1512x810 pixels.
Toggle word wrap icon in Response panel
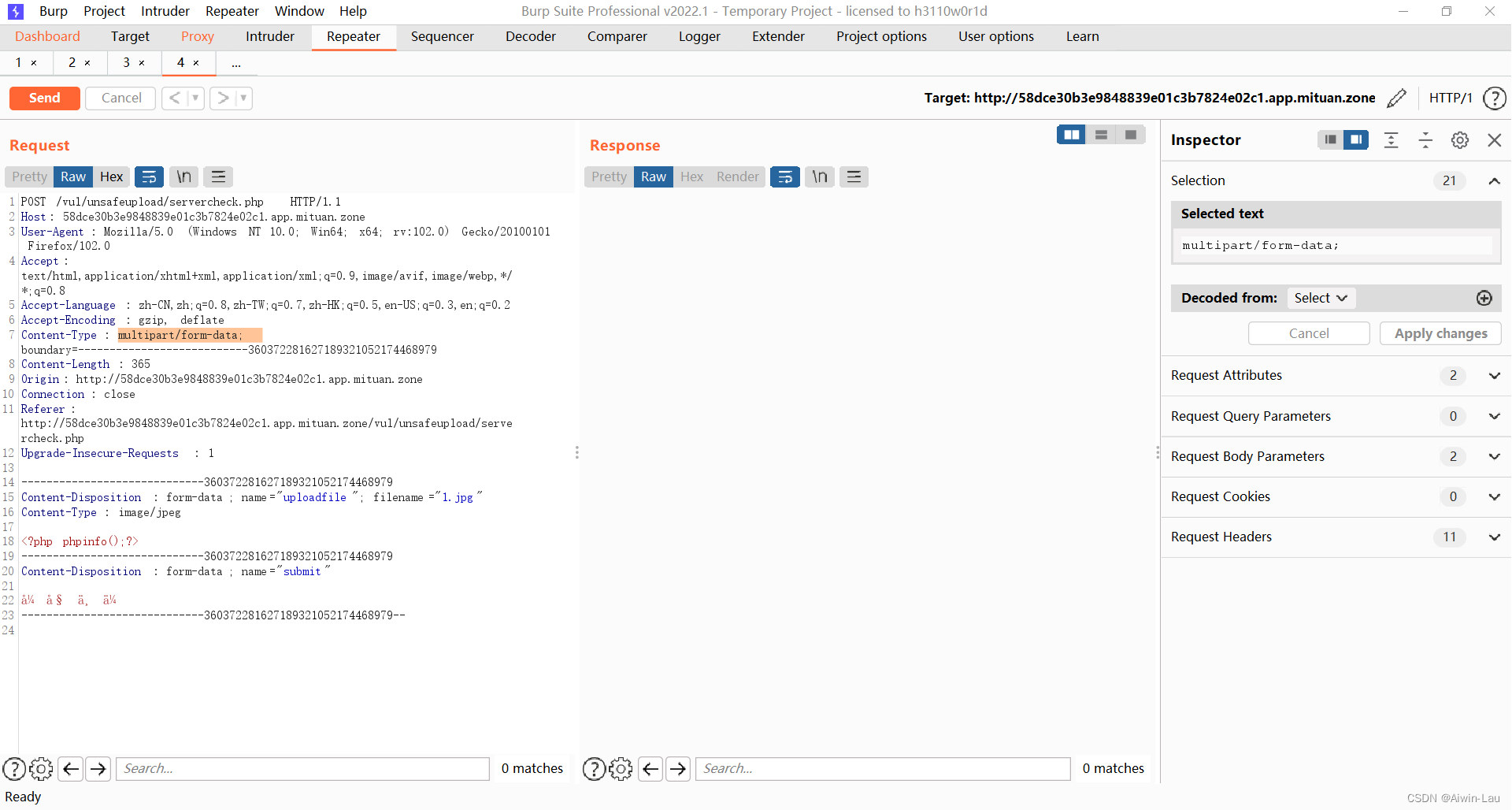785,176
